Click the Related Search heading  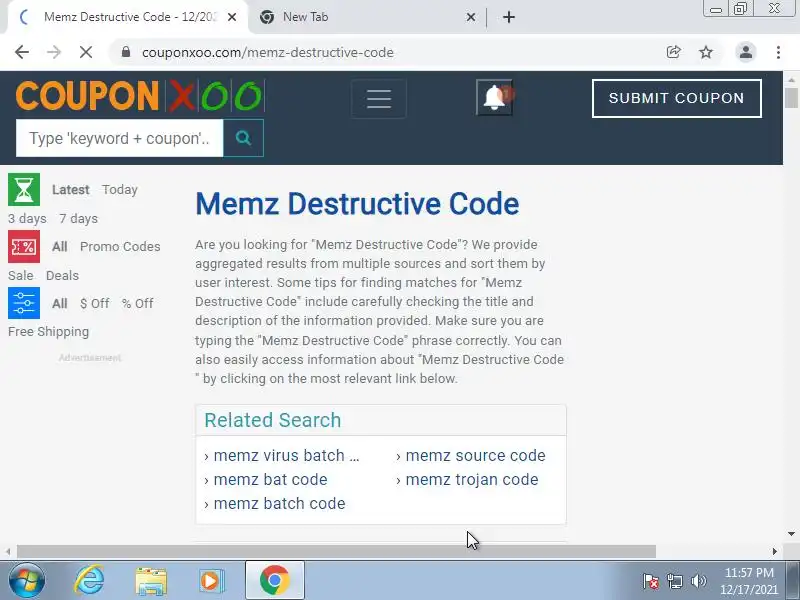click(x=272, y=420)
